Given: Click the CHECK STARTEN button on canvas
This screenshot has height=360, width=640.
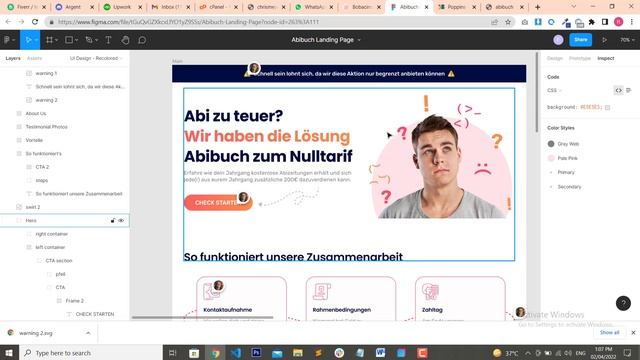Looking at the screenshot, I should [218, 203].
